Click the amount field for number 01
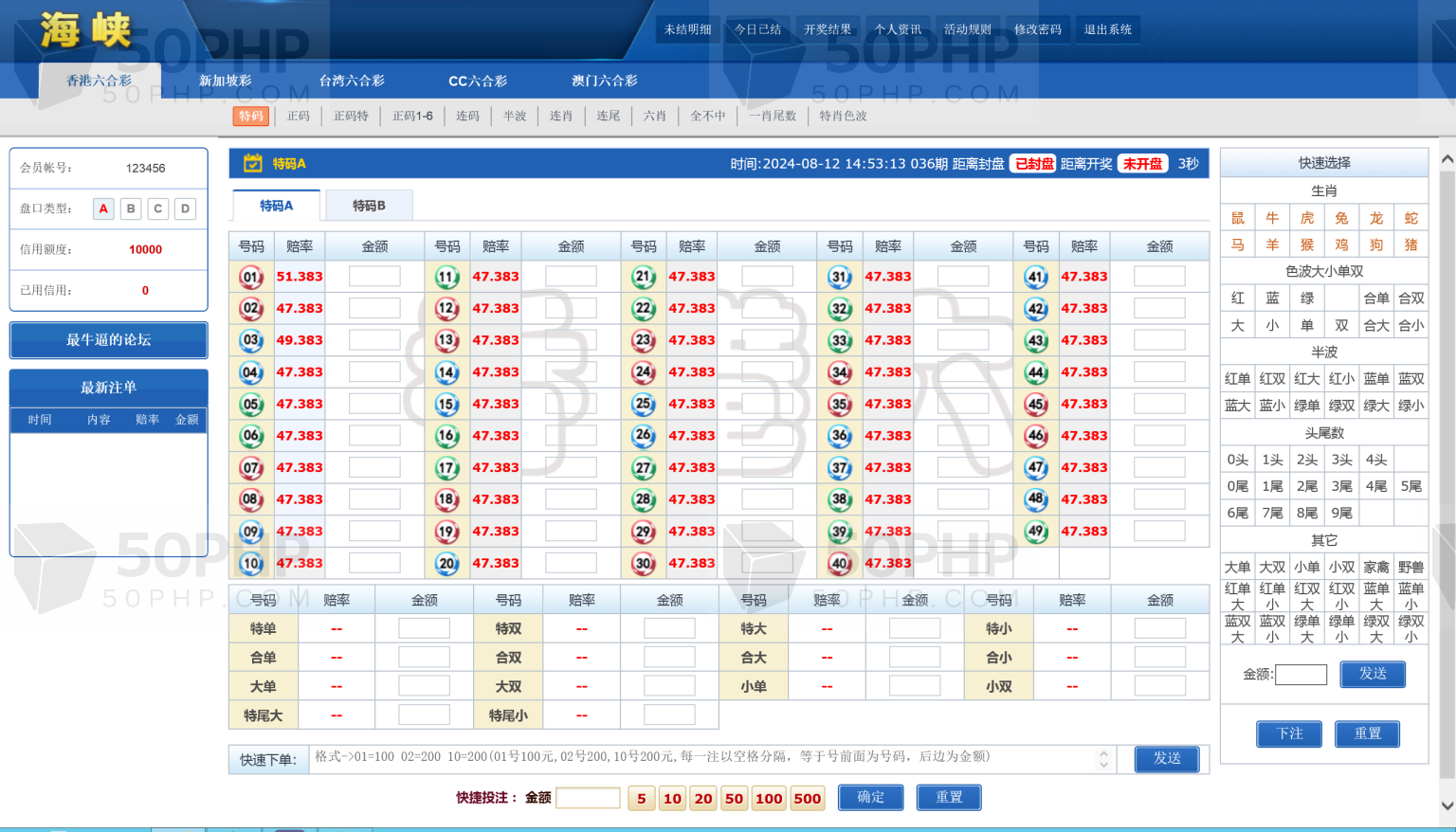 (374, 277)
